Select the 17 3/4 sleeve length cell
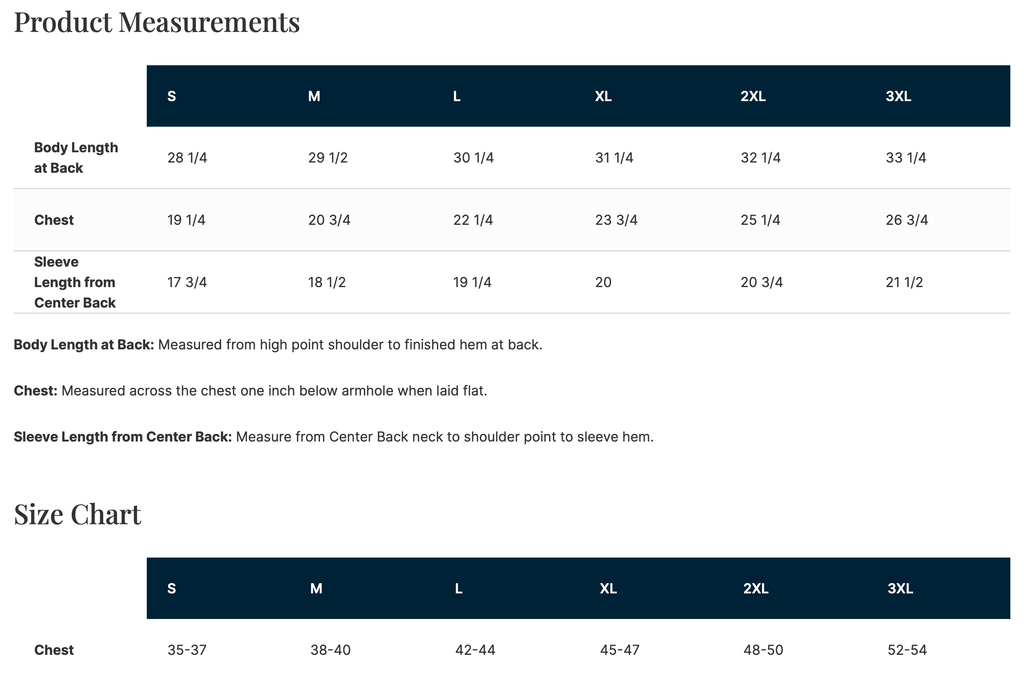 [x=187, y=282]
